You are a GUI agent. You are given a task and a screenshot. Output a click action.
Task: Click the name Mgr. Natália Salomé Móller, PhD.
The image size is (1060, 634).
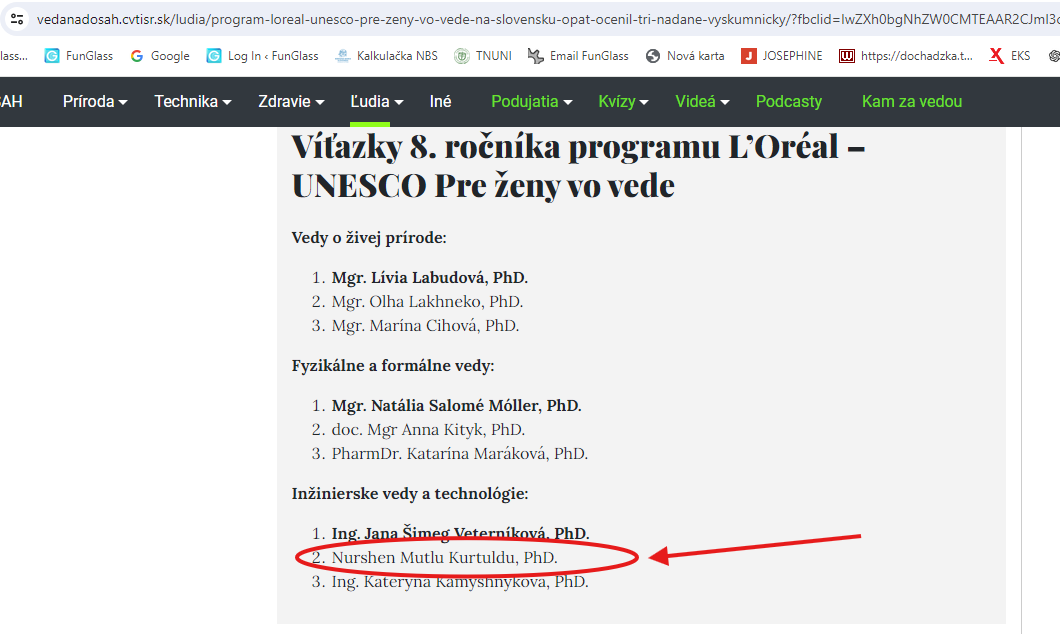tap(456, 406)
